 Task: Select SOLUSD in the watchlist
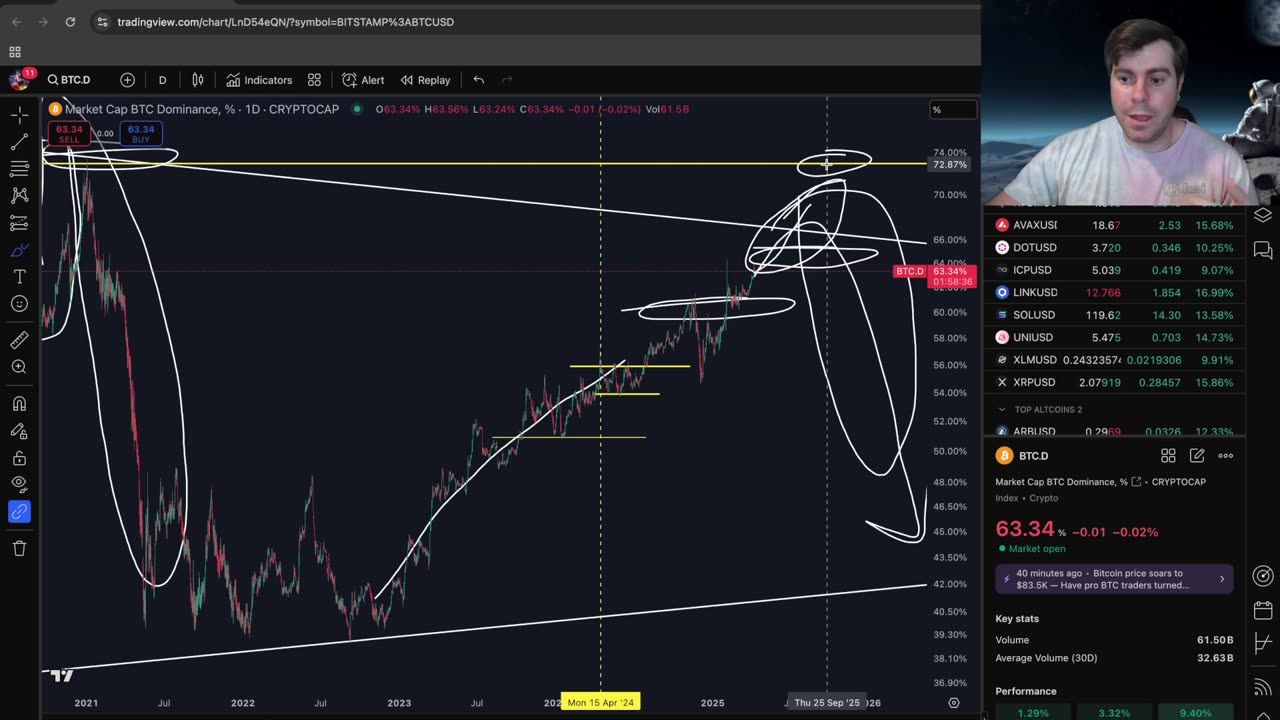1115,315
